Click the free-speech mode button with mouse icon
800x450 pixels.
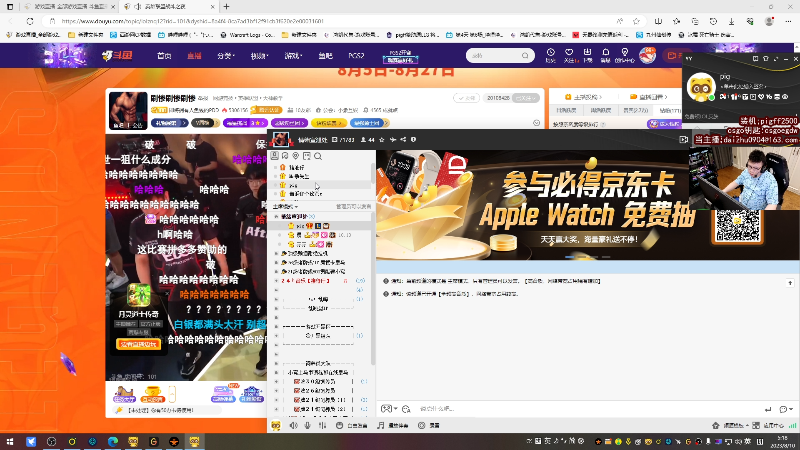(352, 425)
